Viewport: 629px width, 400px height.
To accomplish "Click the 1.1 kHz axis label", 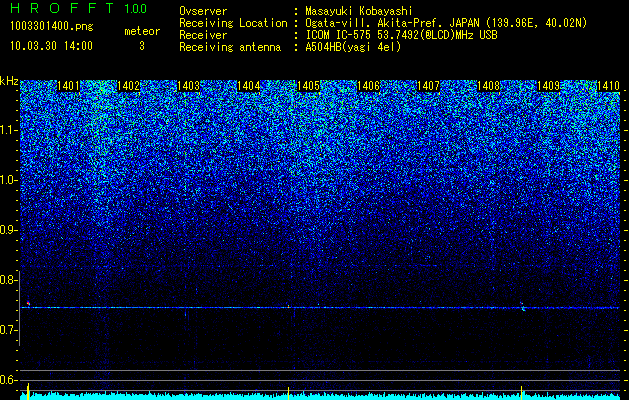I will pyautogui.click(x=9, y=130).
